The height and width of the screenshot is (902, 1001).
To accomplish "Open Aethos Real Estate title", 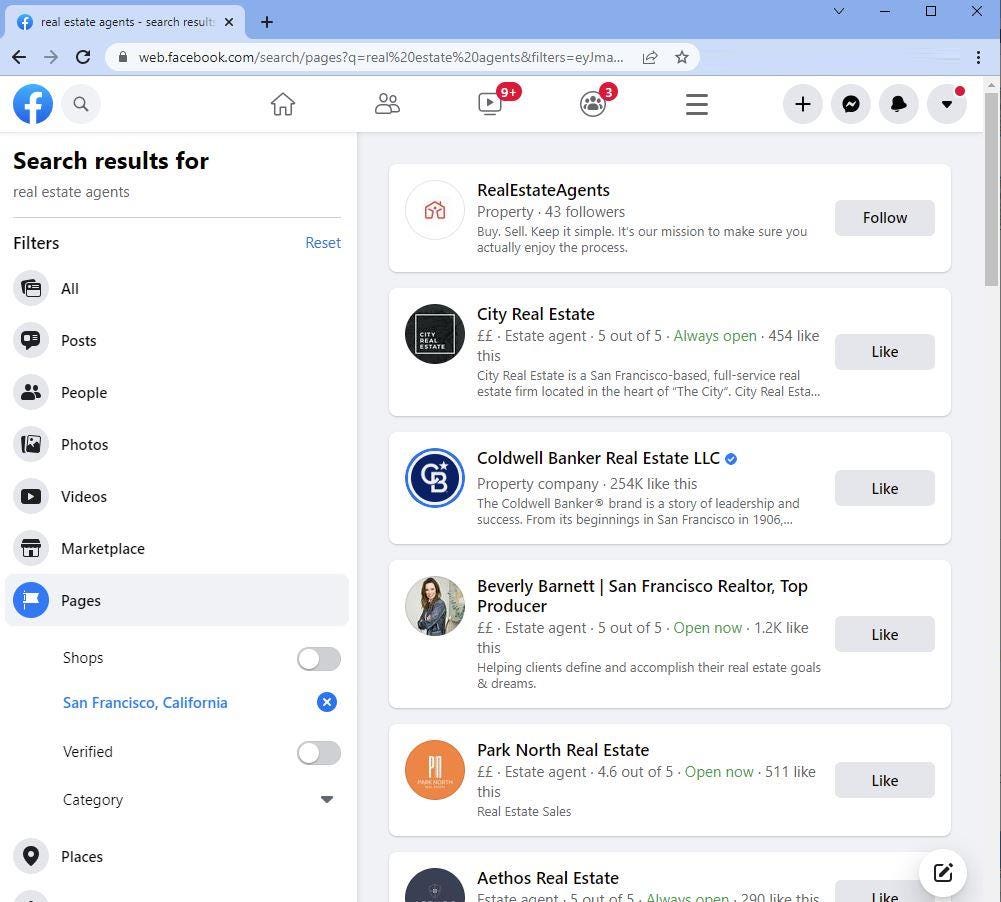I will pyautogui.click(x=548, y=878).
